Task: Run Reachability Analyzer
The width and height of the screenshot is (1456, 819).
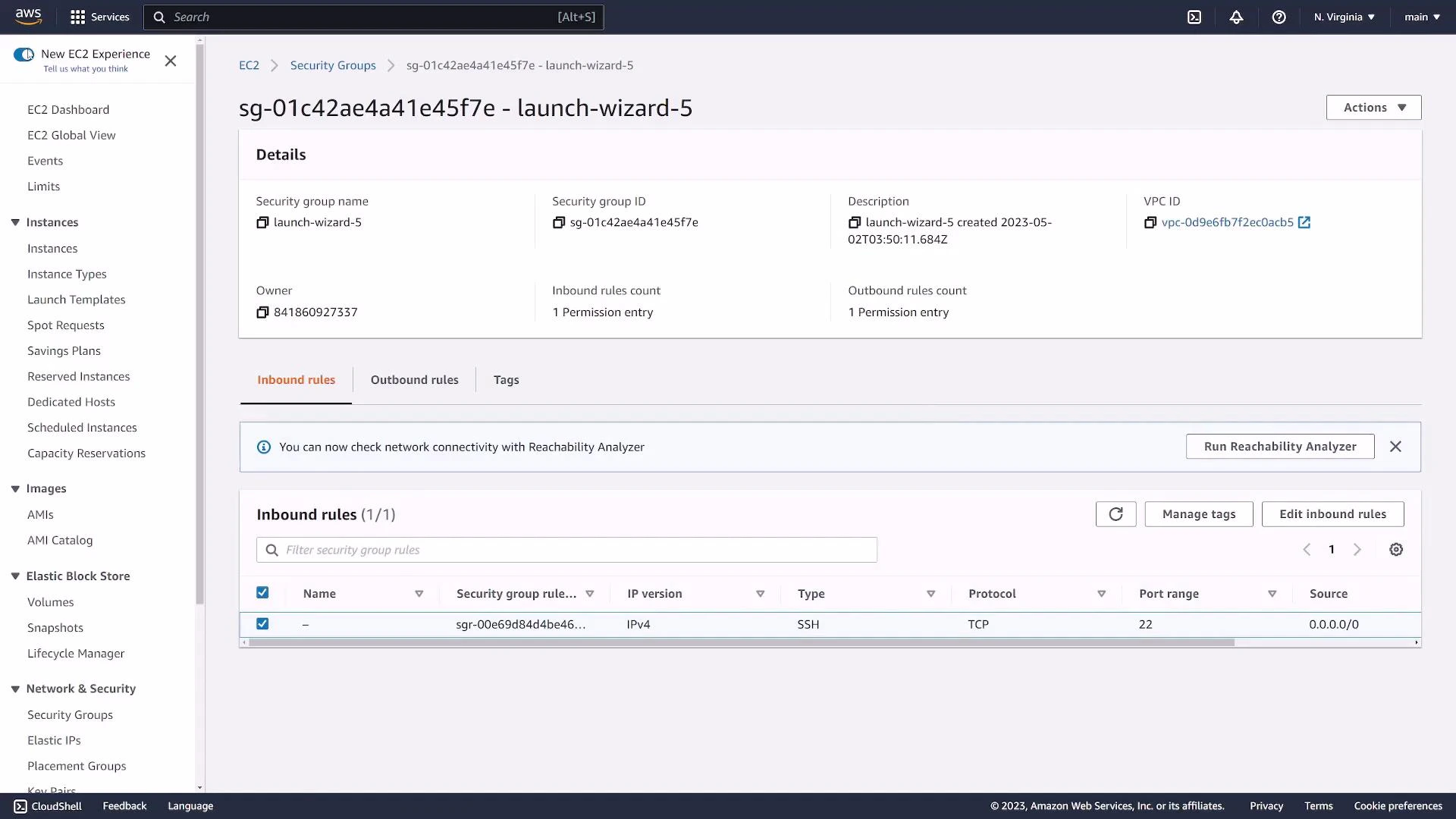Action: coord(1279,446)
